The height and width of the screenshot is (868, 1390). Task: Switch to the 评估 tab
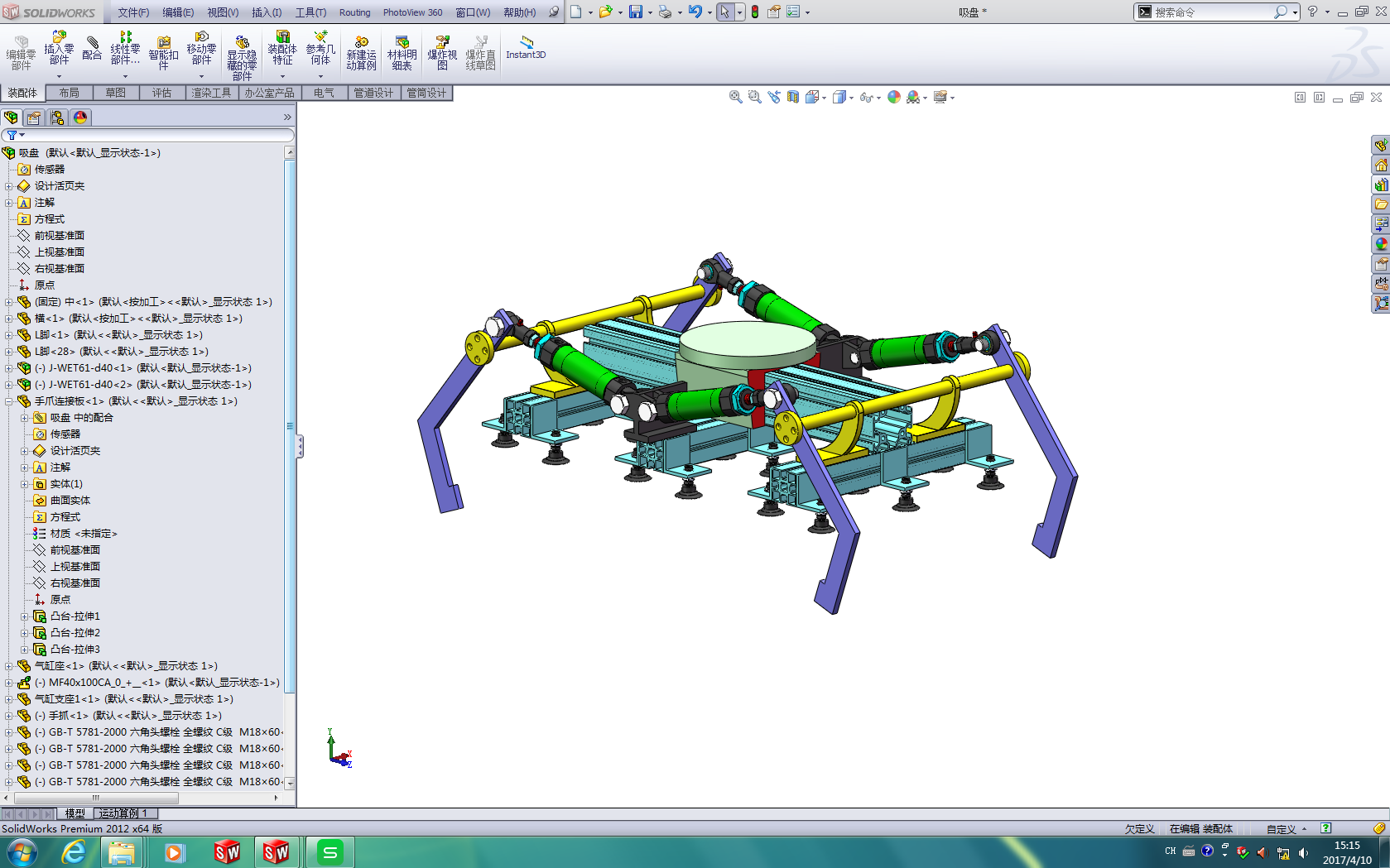pos(161,93)
